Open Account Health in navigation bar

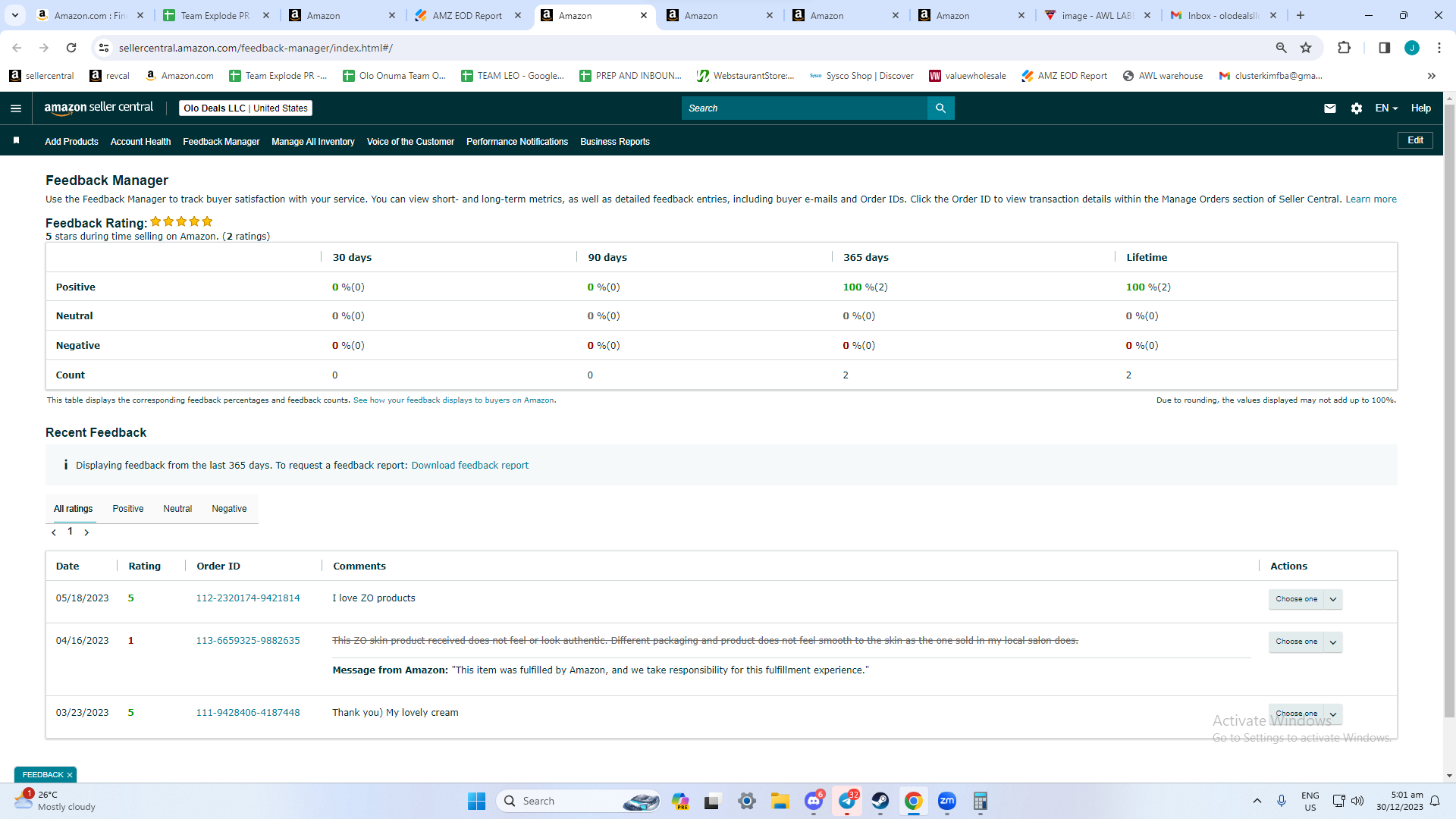pos(140,142)
